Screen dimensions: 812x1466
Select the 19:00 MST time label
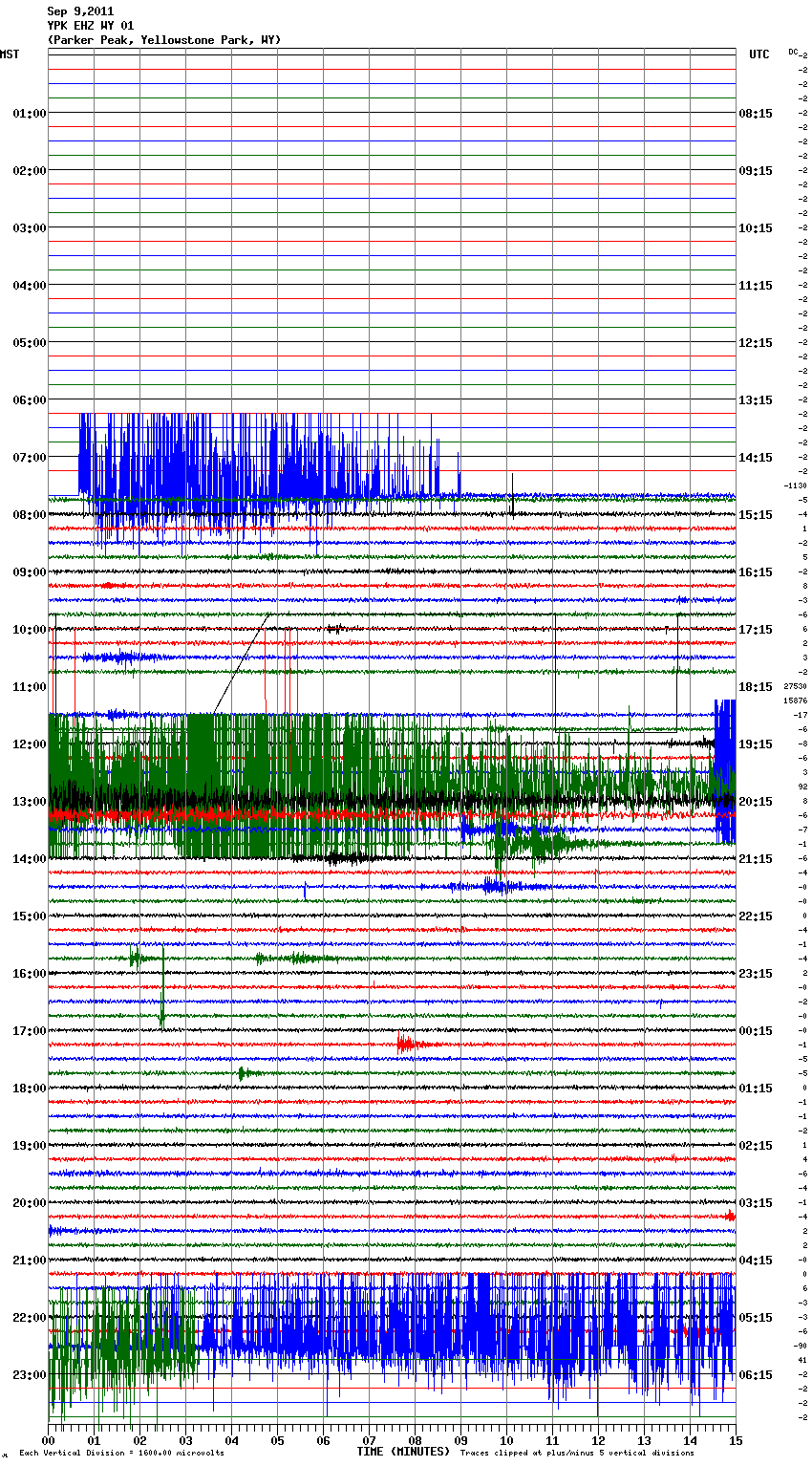click(30, 1146)
